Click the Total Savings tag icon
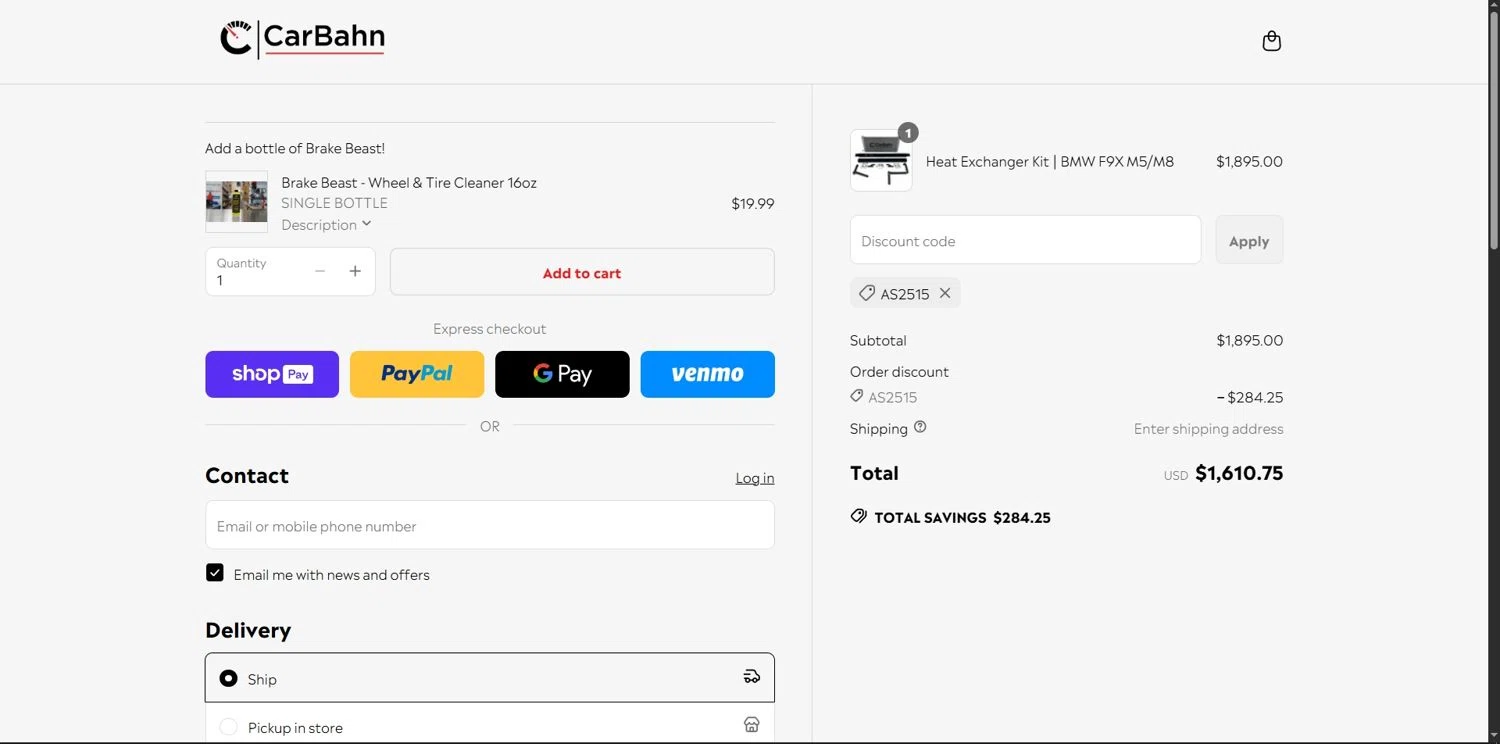 click(858, 516)
